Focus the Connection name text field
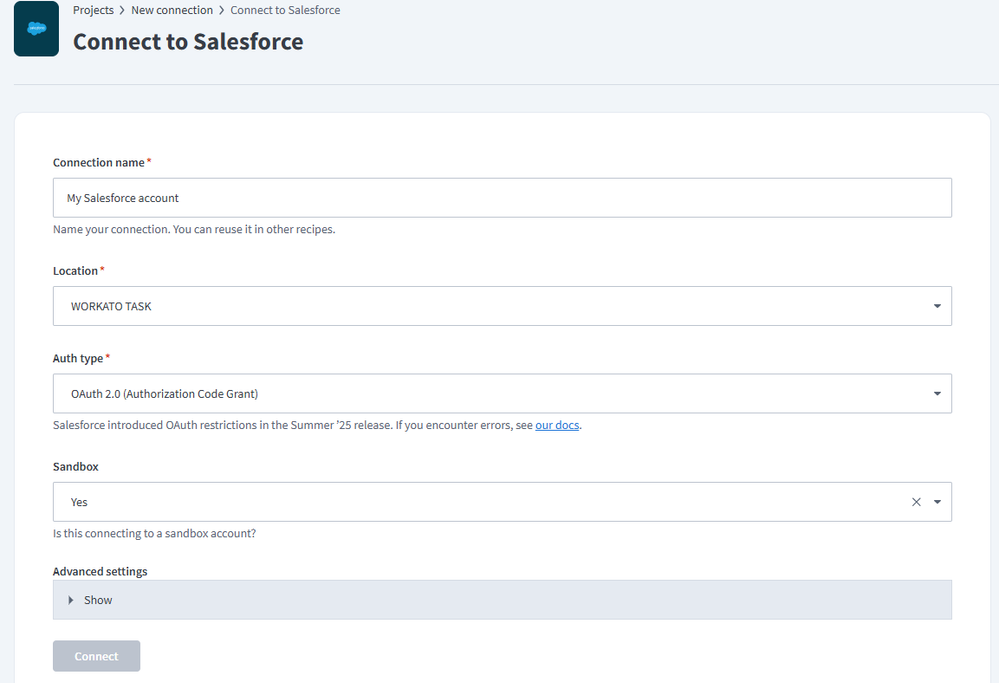The width and height of the screenshot is (999, 683). (x=501, y=198)
